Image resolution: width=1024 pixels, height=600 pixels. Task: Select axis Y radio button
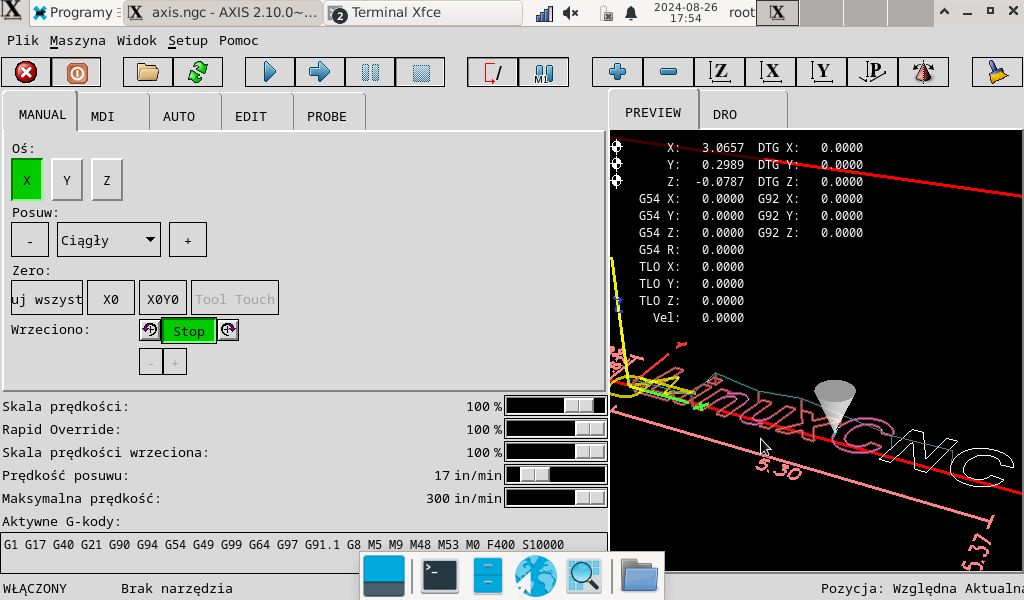click(x=67, y=180)
